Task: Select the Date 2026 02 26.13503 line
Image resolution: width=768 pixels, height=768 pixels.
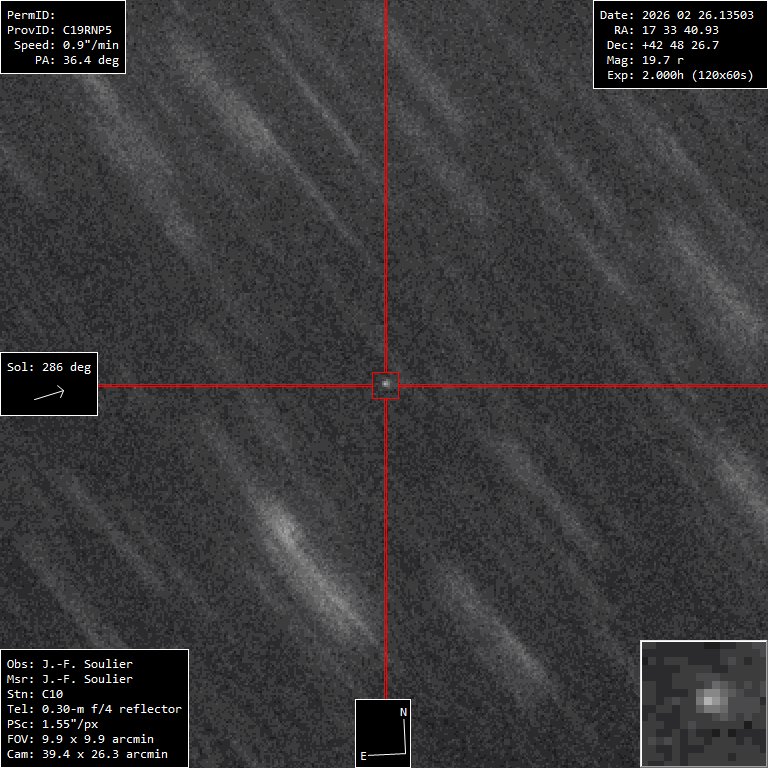Action: click(x=676, y=15)
